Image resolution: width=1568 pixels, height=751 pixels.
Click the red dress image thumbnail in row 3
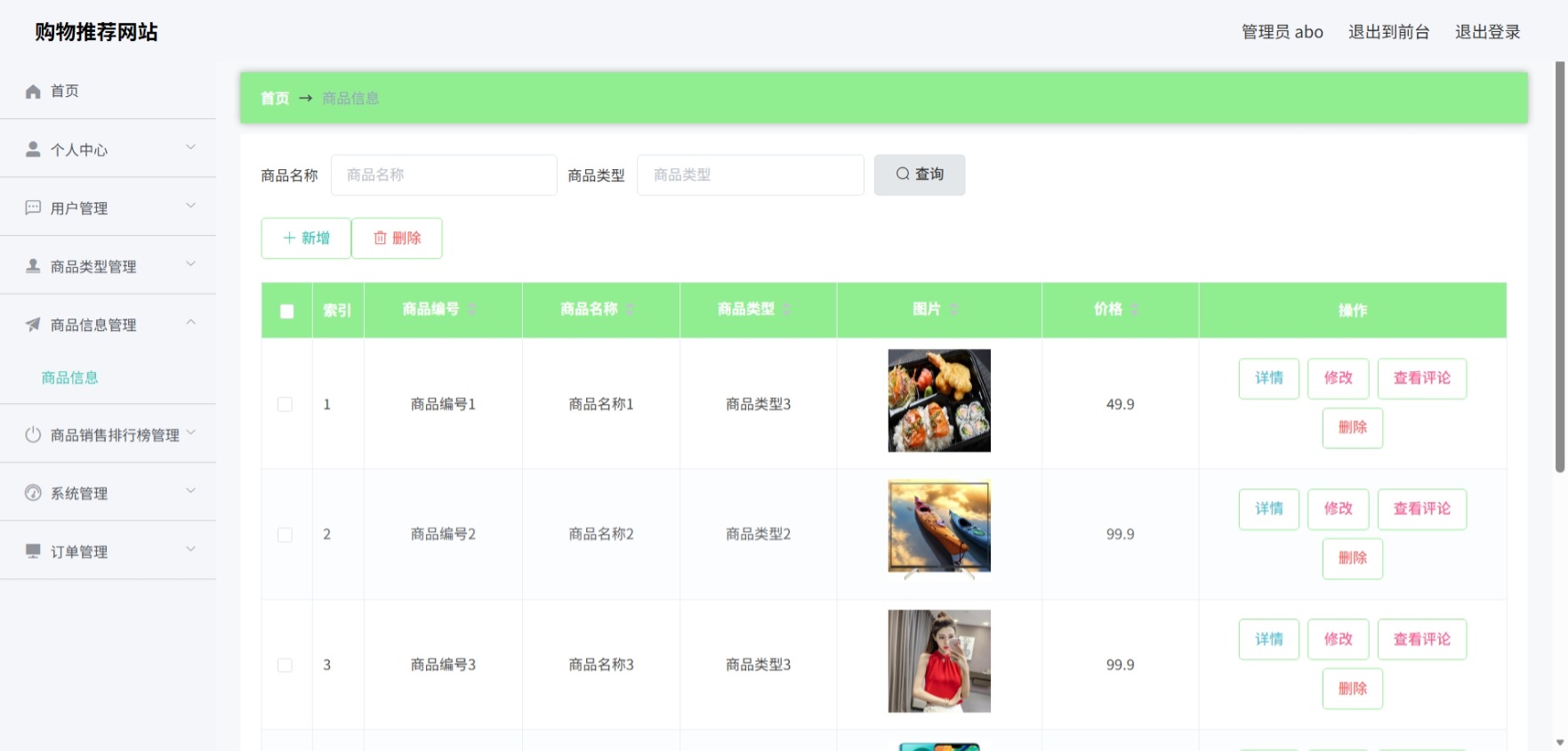pos(939,661)
